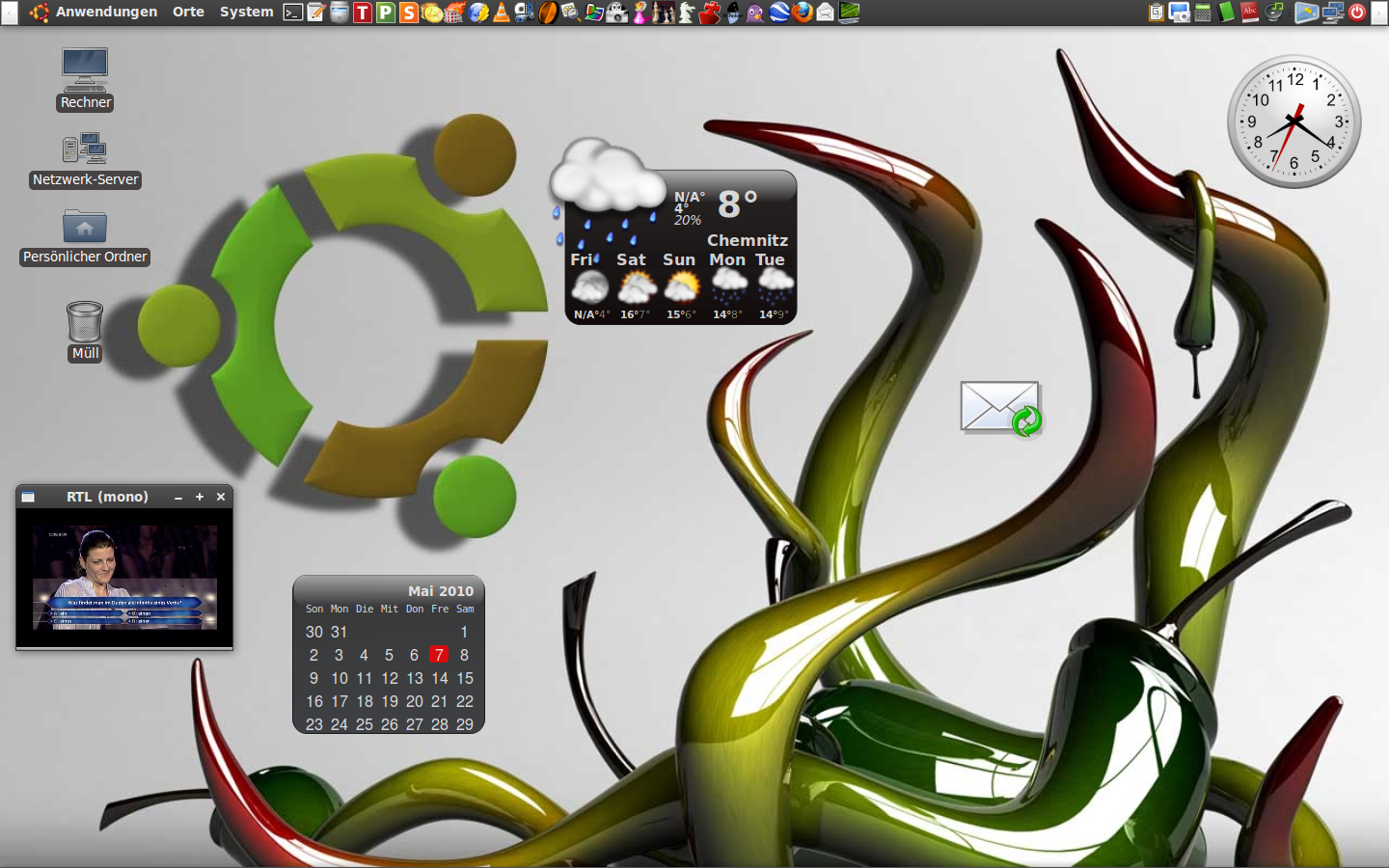Collapse the top panel with left arrow
Screen dimensions: 1389x868
[8, 13]
